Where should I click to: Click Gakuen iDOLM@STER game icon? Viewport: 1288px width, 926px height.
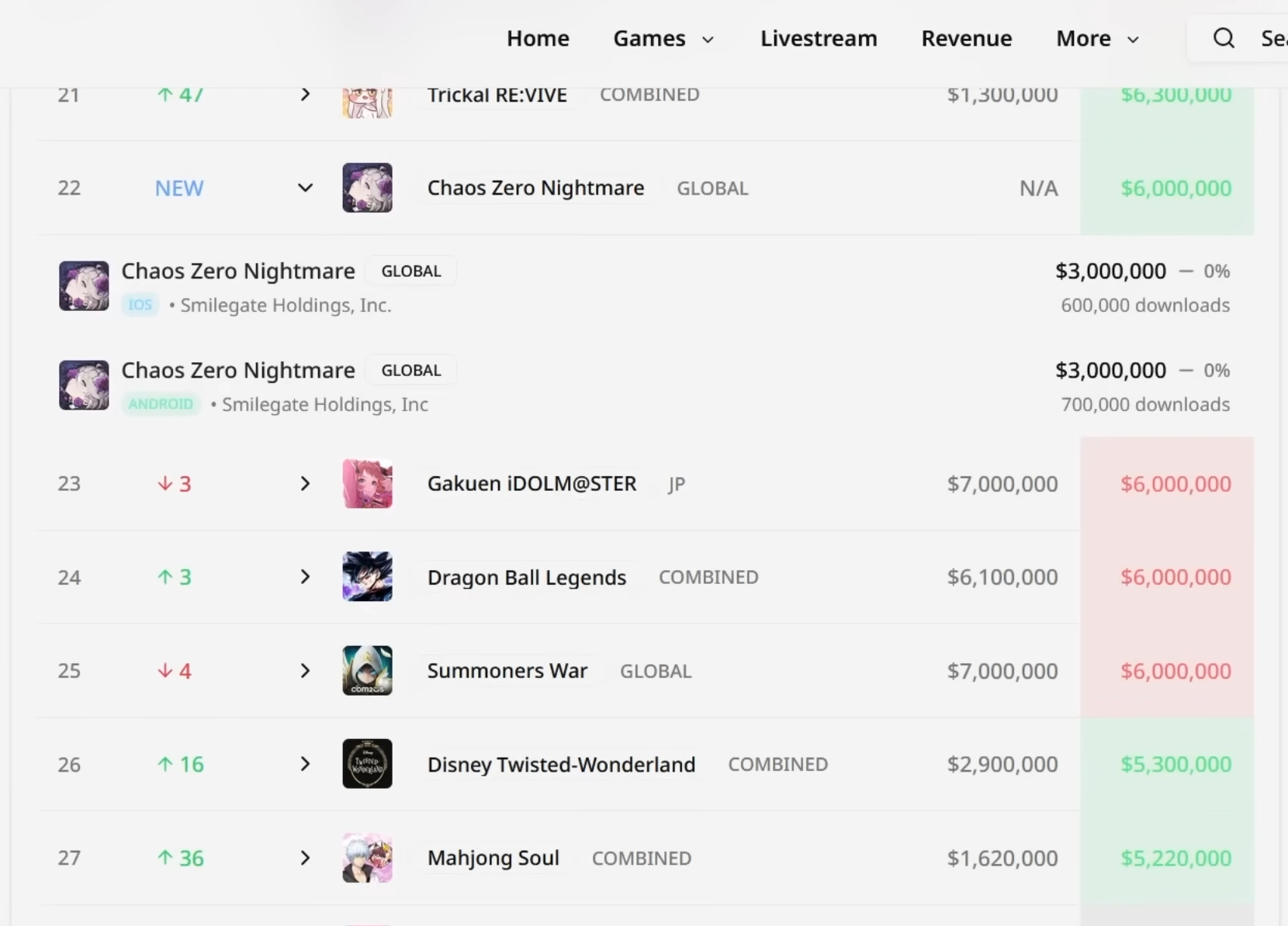click(367, 483)
